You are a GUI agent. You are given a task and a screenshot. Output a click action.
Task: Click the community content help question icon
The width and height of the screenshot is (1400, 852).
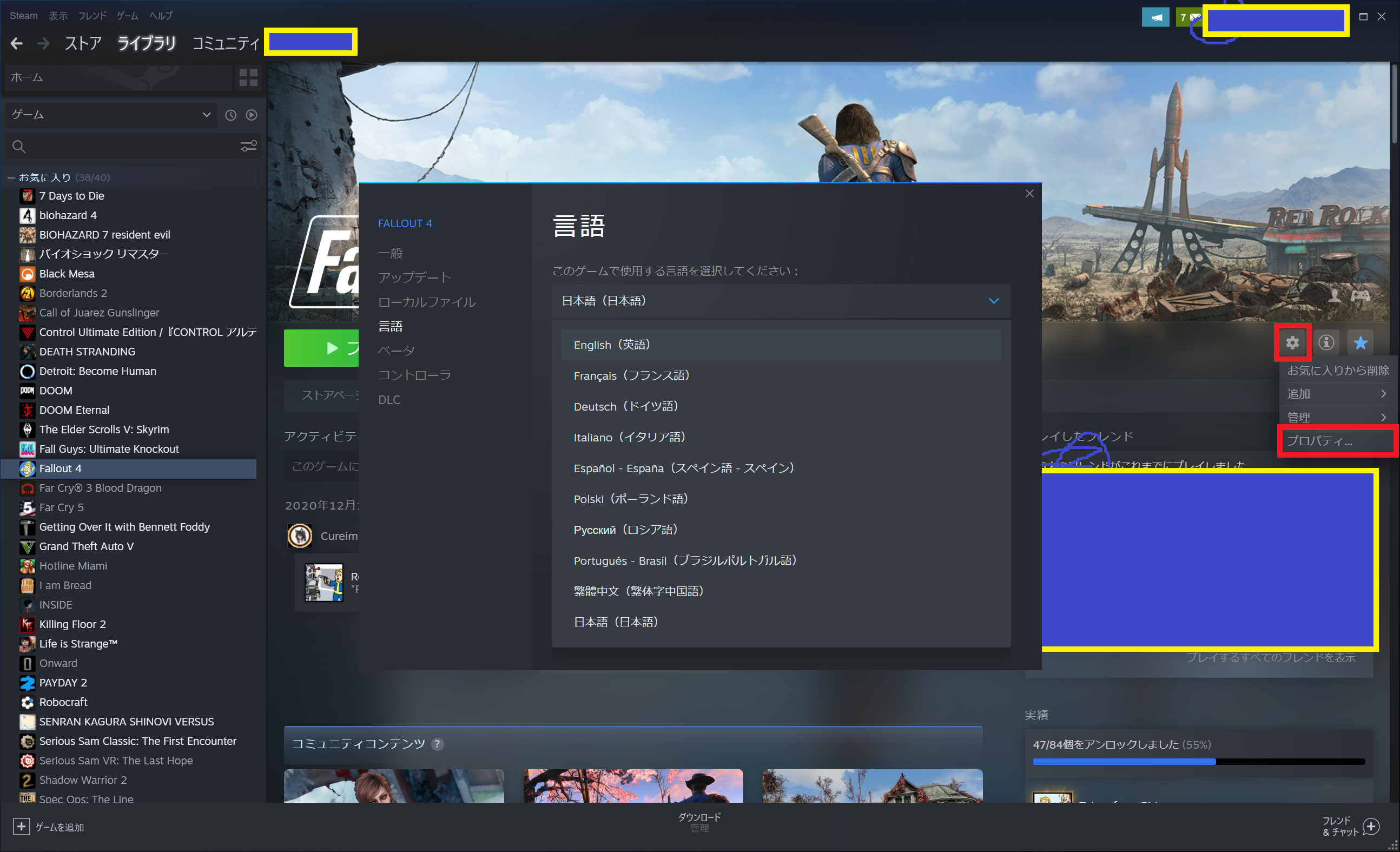coord(437,744)
